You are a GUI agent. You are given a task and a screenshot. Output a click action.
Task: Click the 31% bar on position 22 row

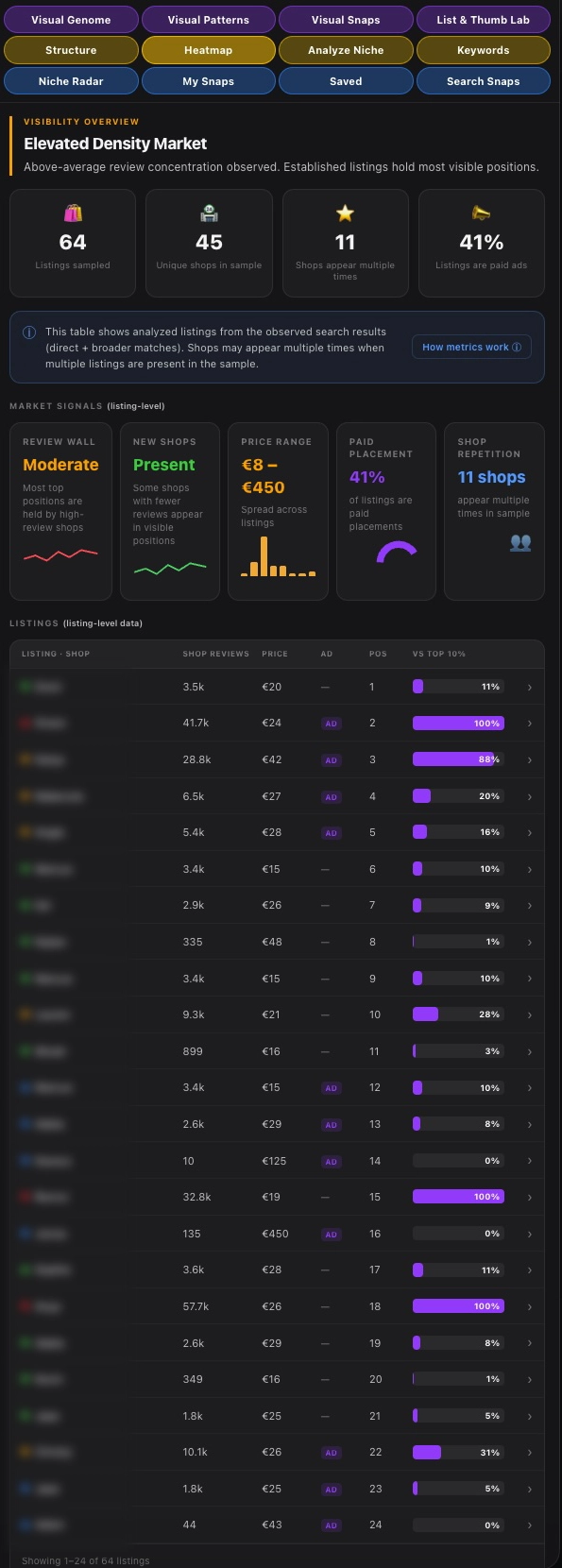[x=458, y=1452]
